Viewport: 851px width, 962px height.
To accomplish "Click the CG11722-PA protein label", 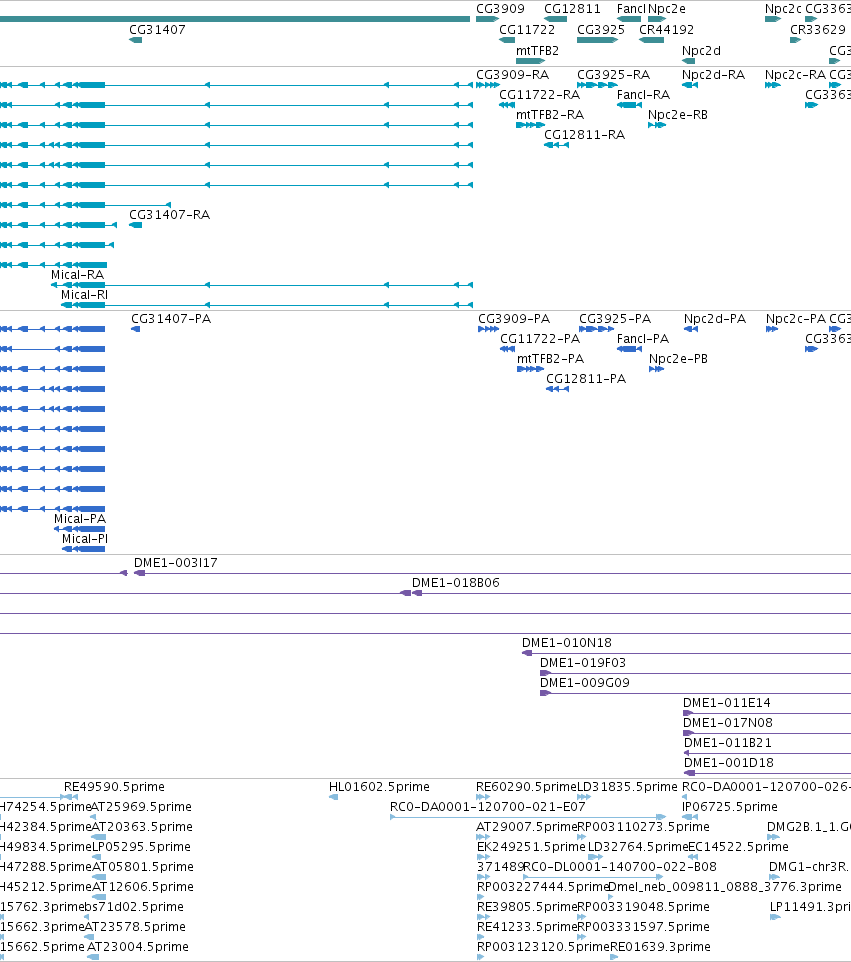I will coord(540,339).
